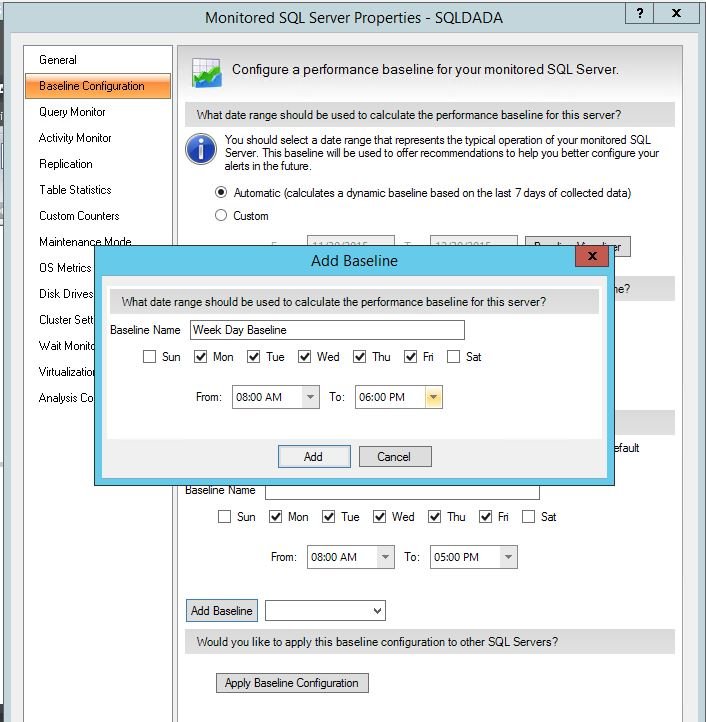Image resolution: width=706 pixels, height=722 pixels.
Task: Click the help question mark button
Action: click(639, 13)
